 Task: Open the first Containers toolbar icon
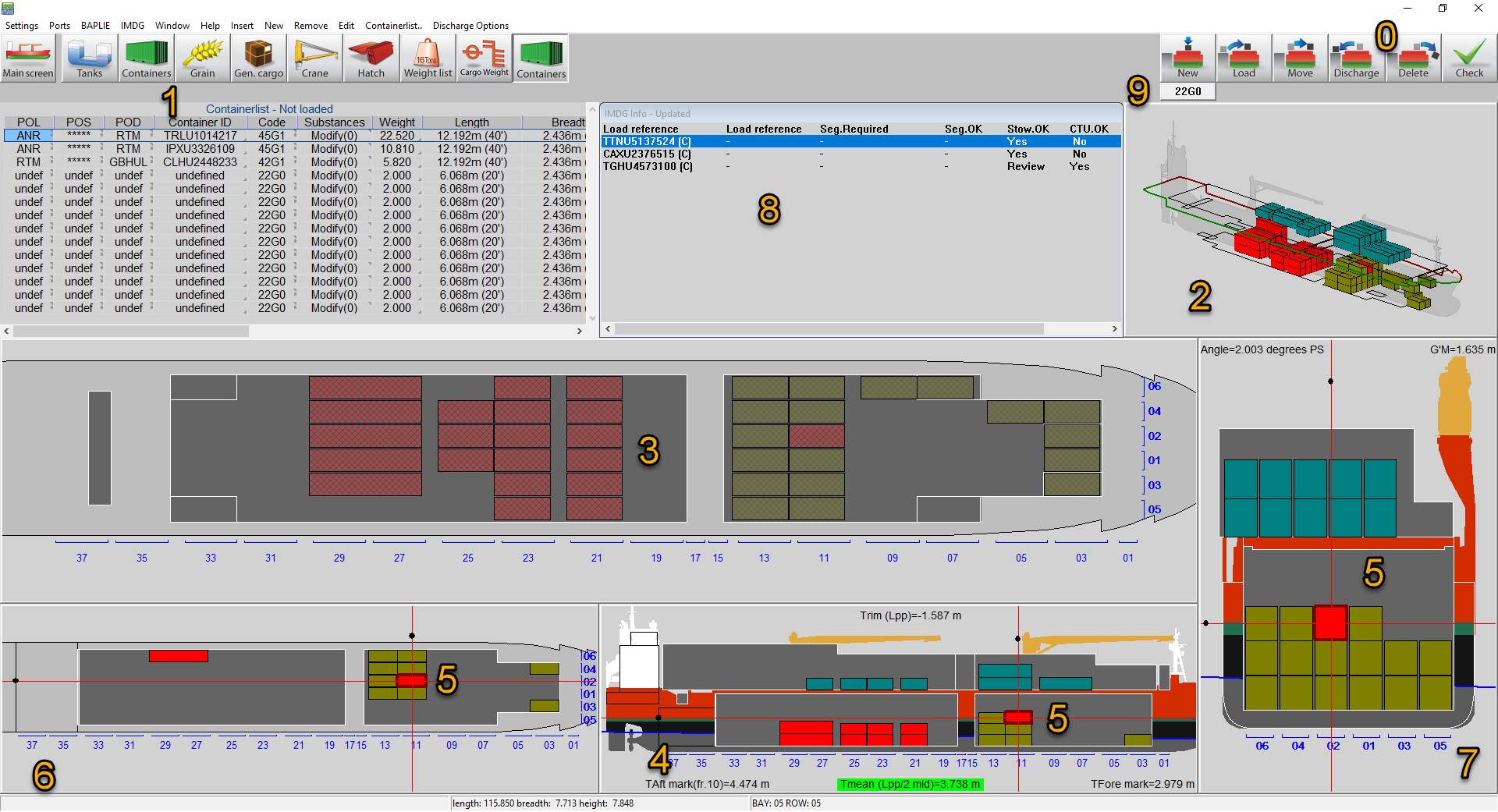146,58
